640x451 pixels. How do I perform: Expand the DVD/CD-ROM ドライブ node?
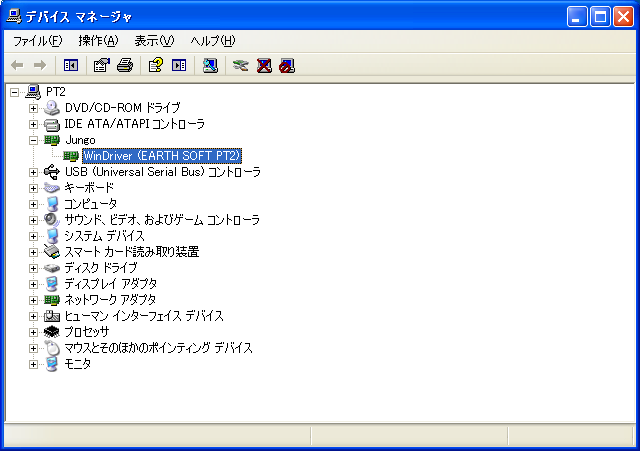coord(33,108)
